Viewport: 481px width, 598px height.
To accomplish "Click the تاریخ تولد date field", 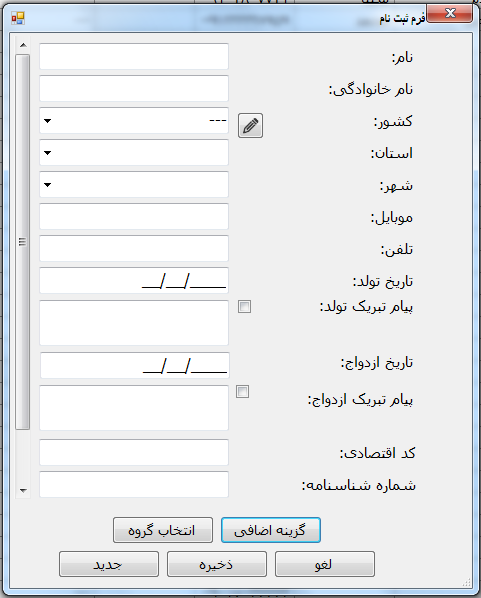I will click(x=134, y=281).
